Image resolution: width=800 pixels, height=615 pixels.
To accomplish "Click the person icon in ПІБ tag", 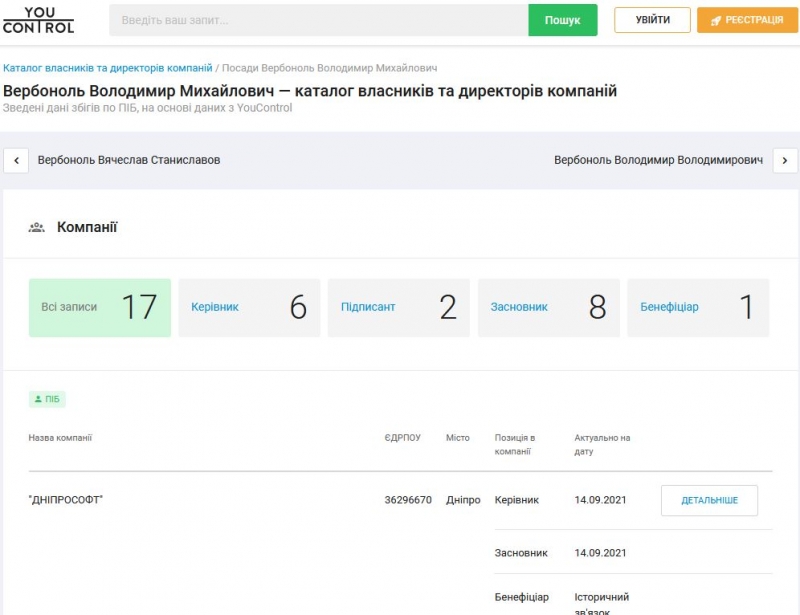I will (38, 399).
